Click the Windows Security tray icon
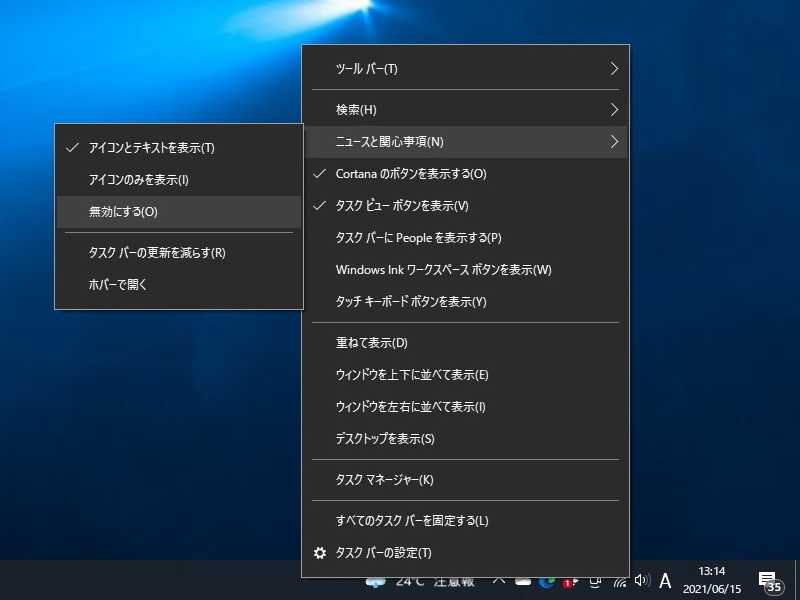 567,582
